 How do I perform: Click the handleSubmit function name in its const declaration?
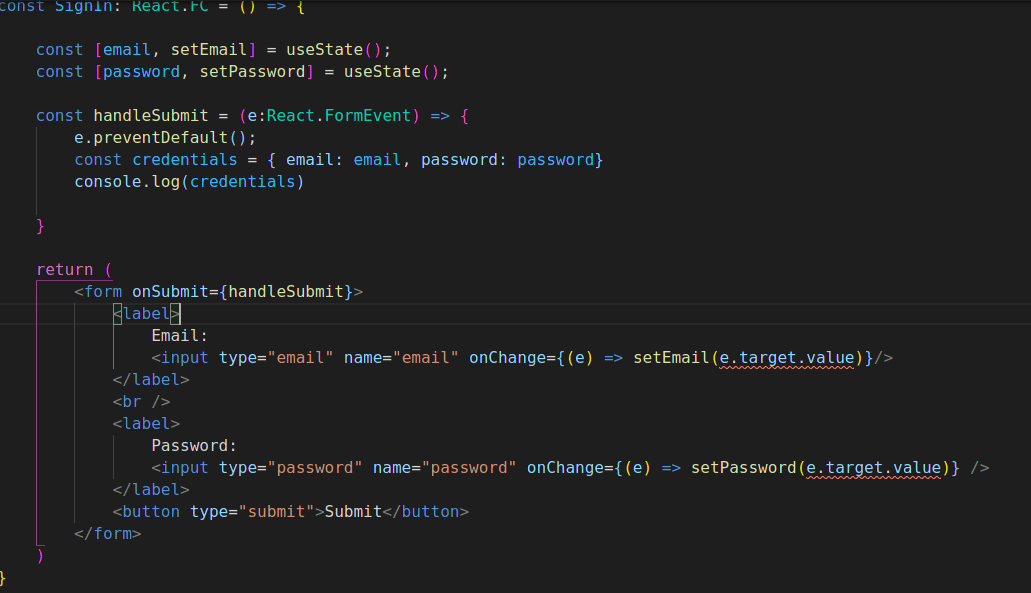(x=151, y=116)
